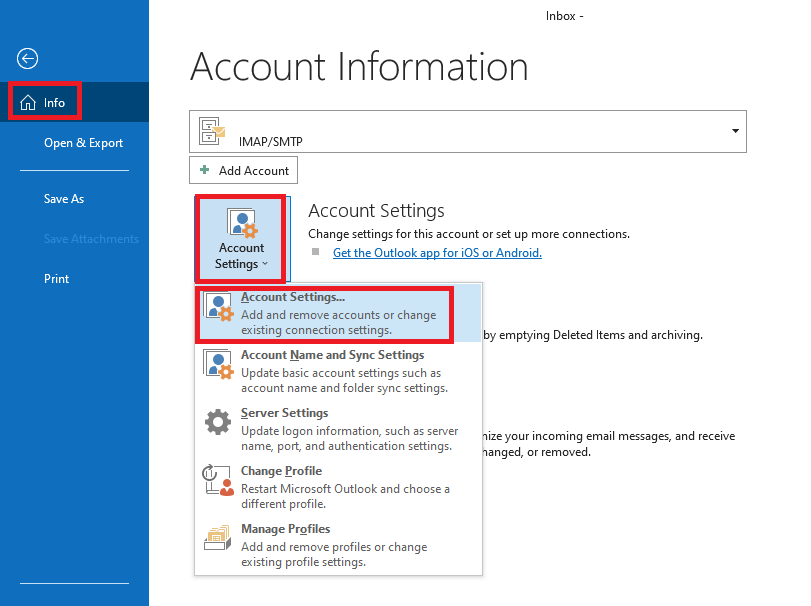Viewport: 811px width, 606px height.
Task: Click the Server Settings gear icon
Action: [x=218, y=422]
